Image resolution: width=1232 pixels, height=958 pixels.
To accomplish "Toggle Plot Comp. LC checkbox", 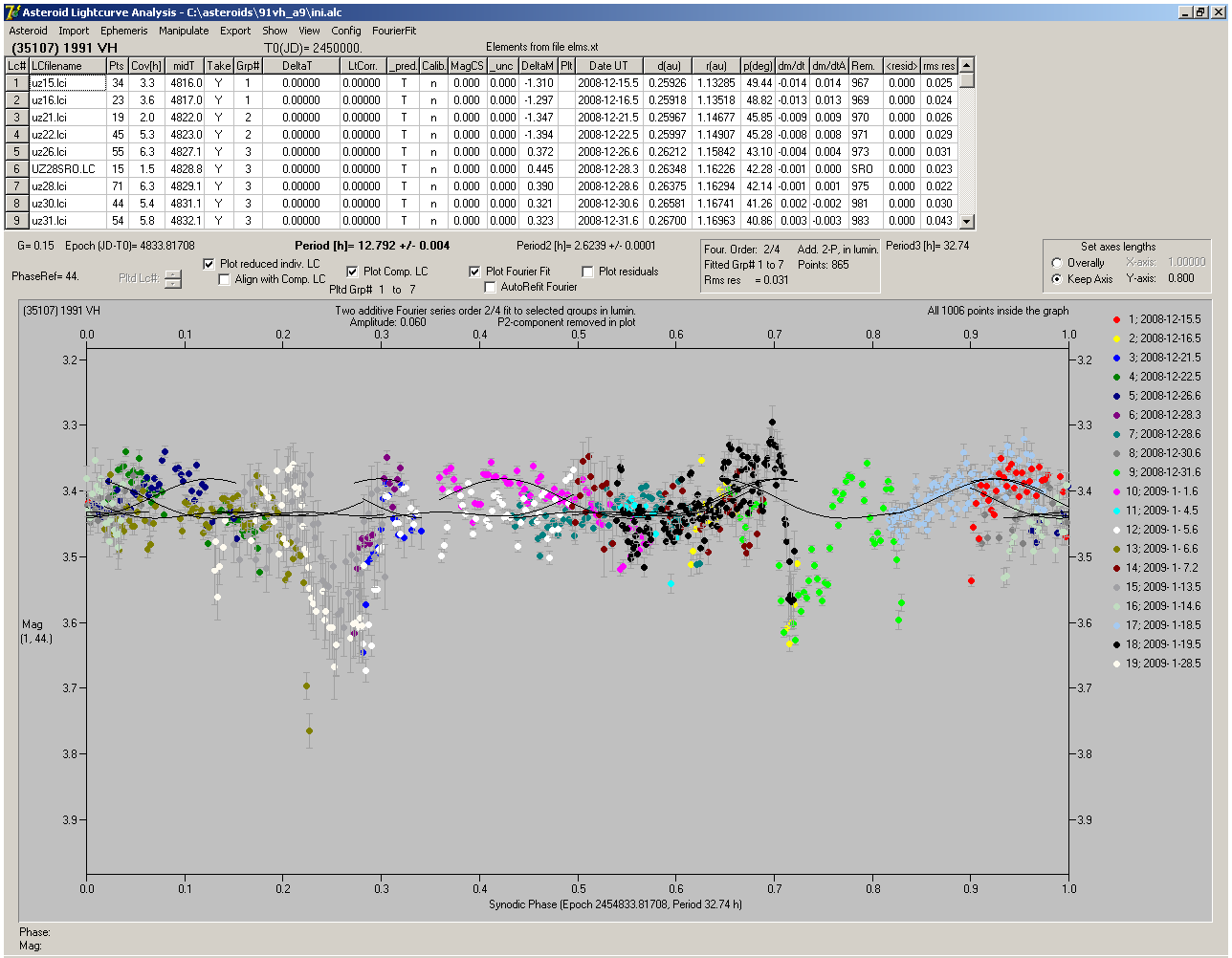I will [x=352, y=272].
